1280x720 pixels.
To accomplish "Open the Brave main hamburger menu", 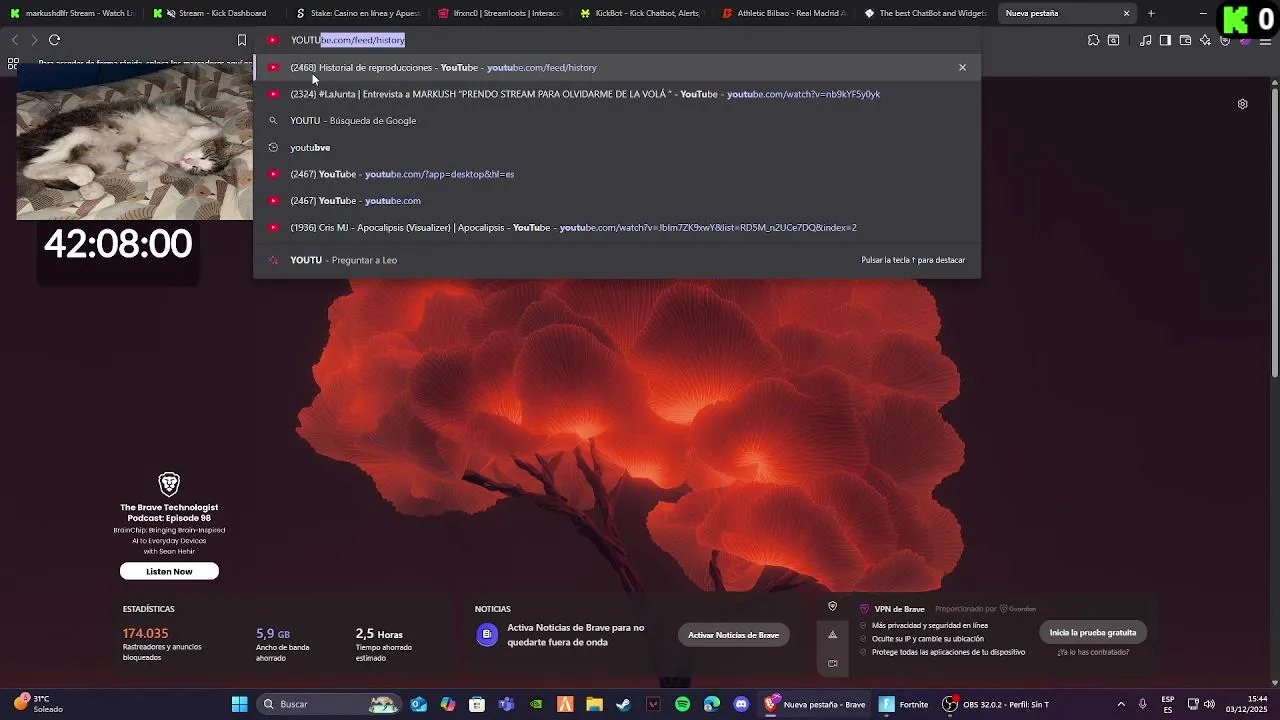I will tap(1266, 40).
